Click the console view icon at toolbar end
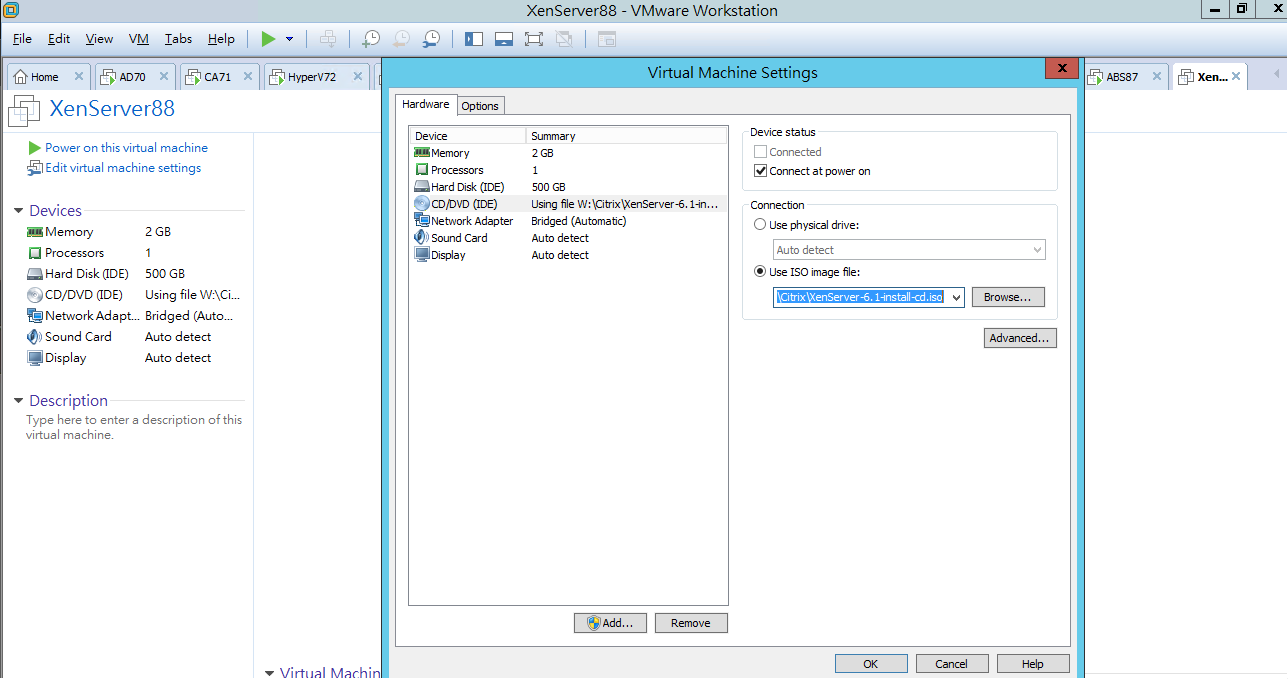Image resolution: width=1288 pixels, height=679 pixels. 607,39
